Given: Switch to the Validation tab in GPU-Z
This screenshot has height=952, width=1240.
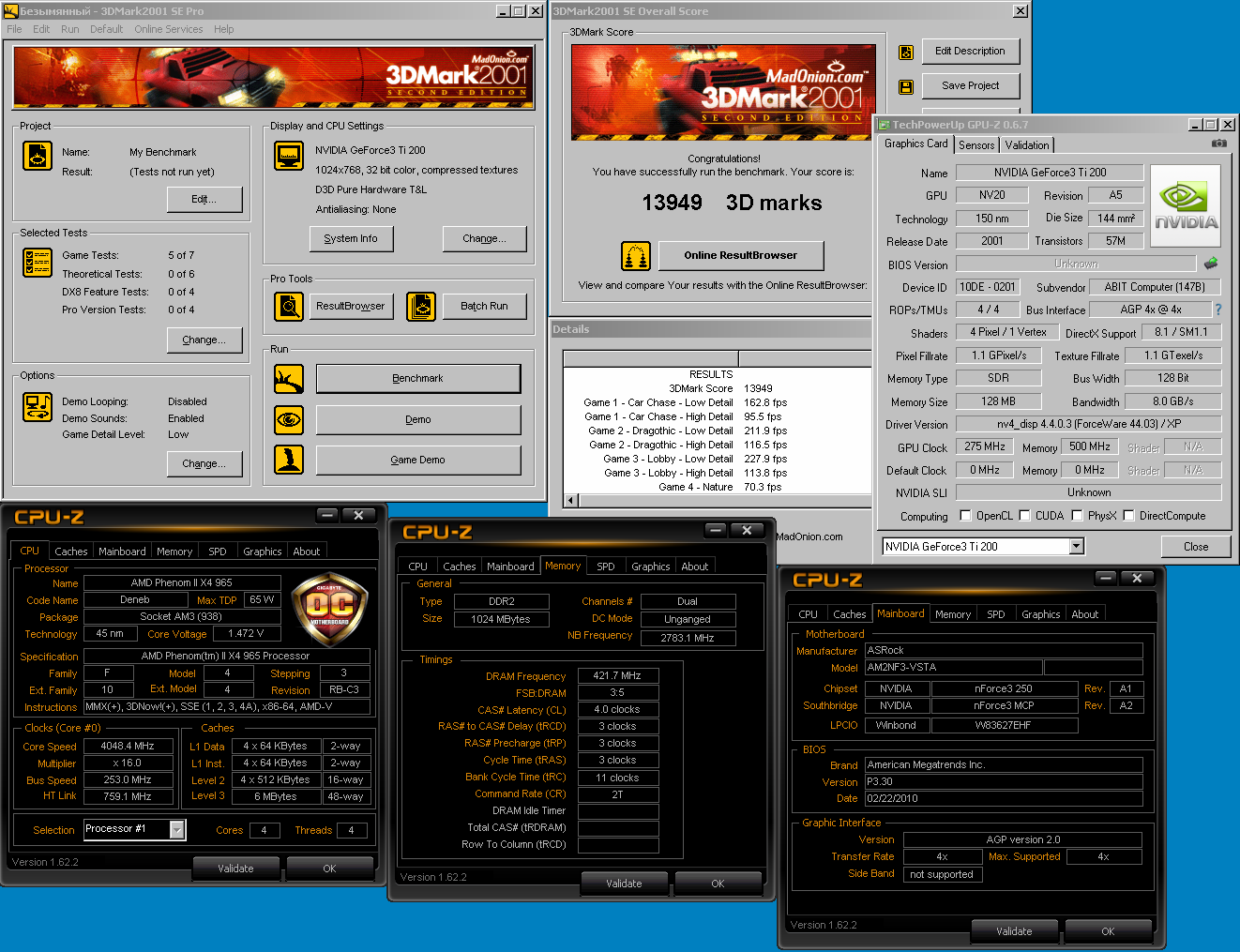Looking at the screenshot, I should [1027, 145].
